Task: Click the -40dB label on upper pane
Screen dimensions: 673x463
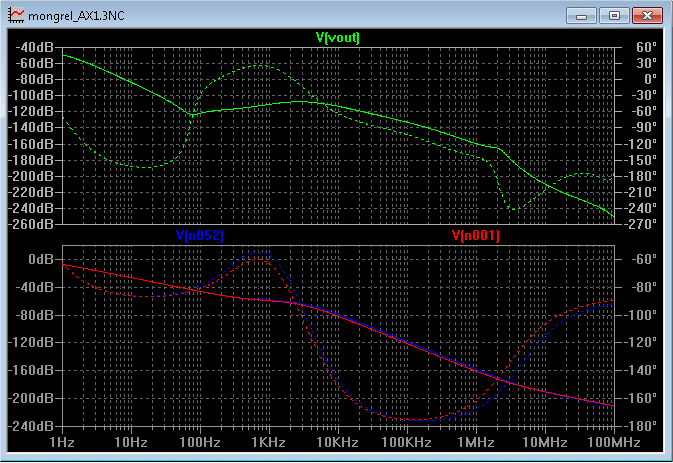Action: click(x=34, y=47)
